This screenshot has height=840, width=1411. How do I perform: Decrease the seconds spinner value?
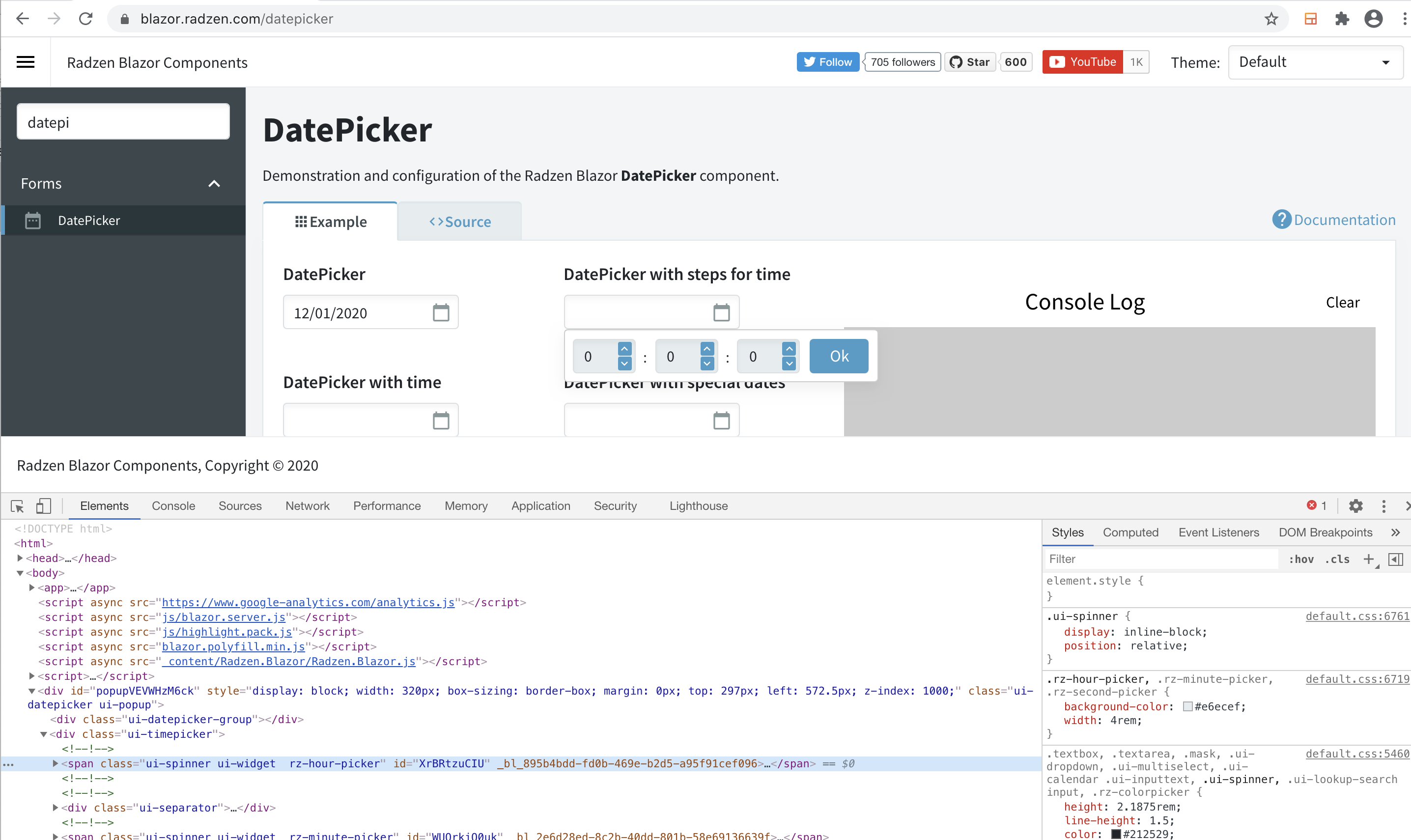789,363
